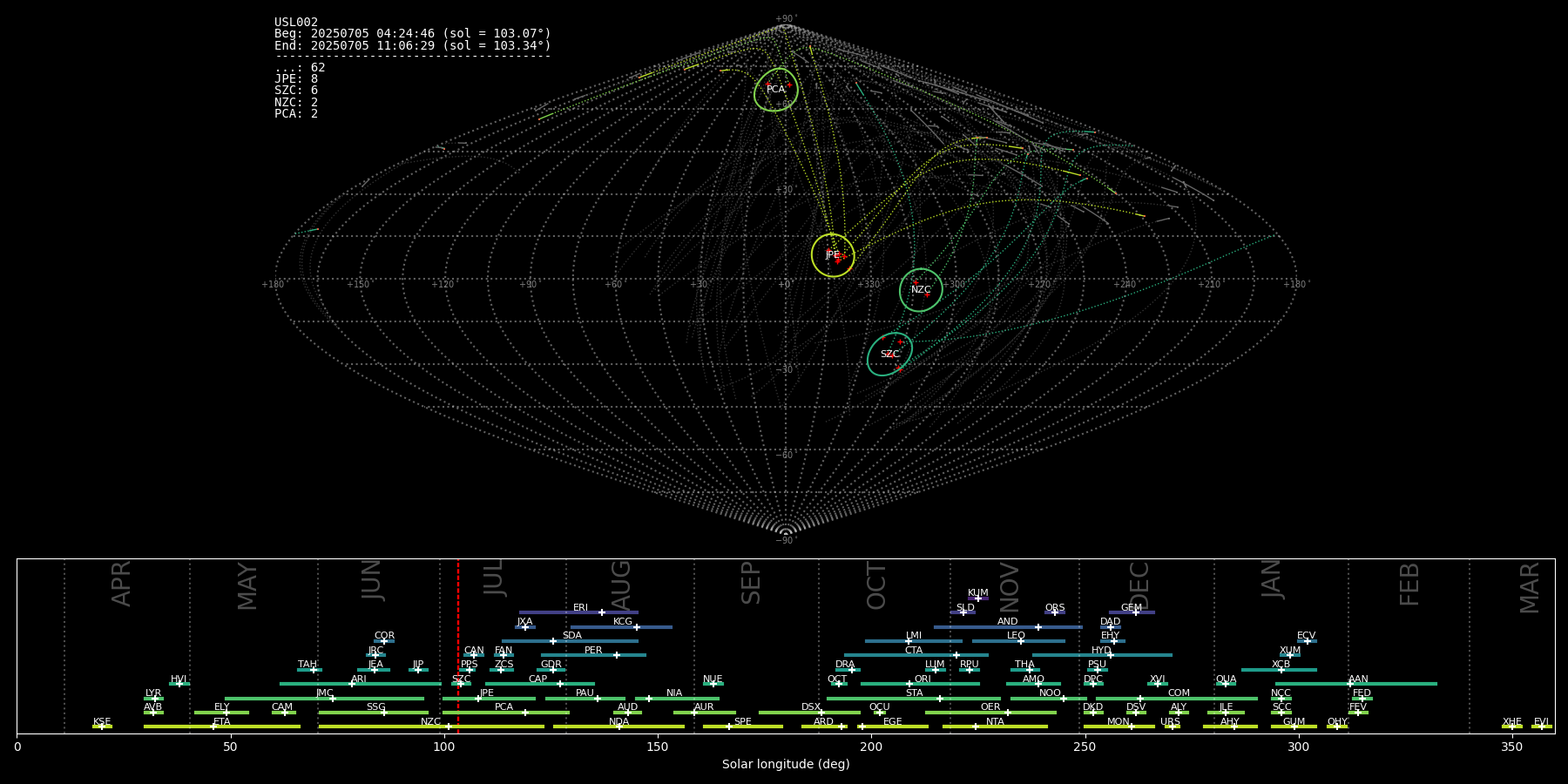Select the 300 tick on solar longitude axis
This screenshot has width=1568, height=784.
1298,747
